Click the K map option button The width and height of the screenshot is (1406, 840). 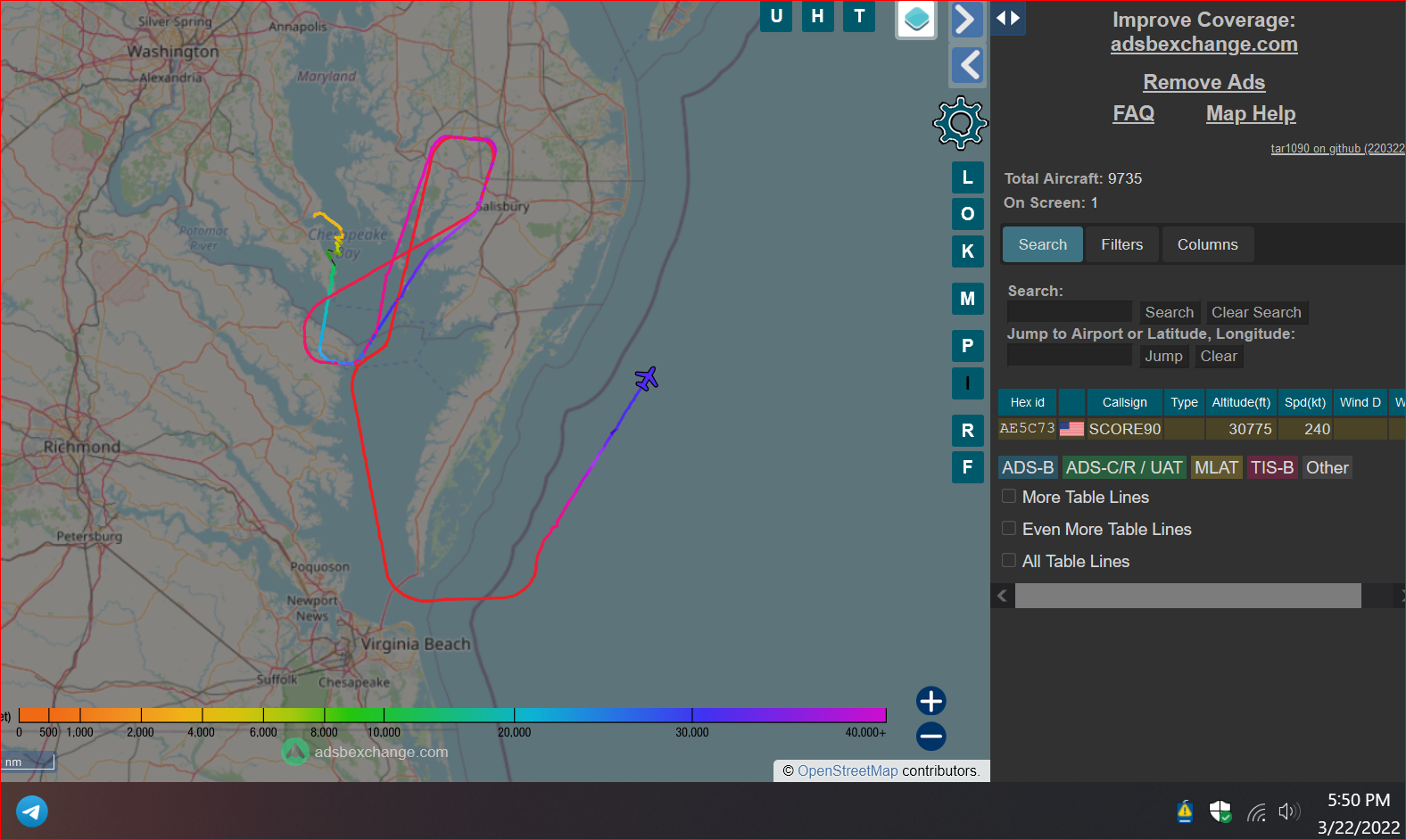click(968, 251)
